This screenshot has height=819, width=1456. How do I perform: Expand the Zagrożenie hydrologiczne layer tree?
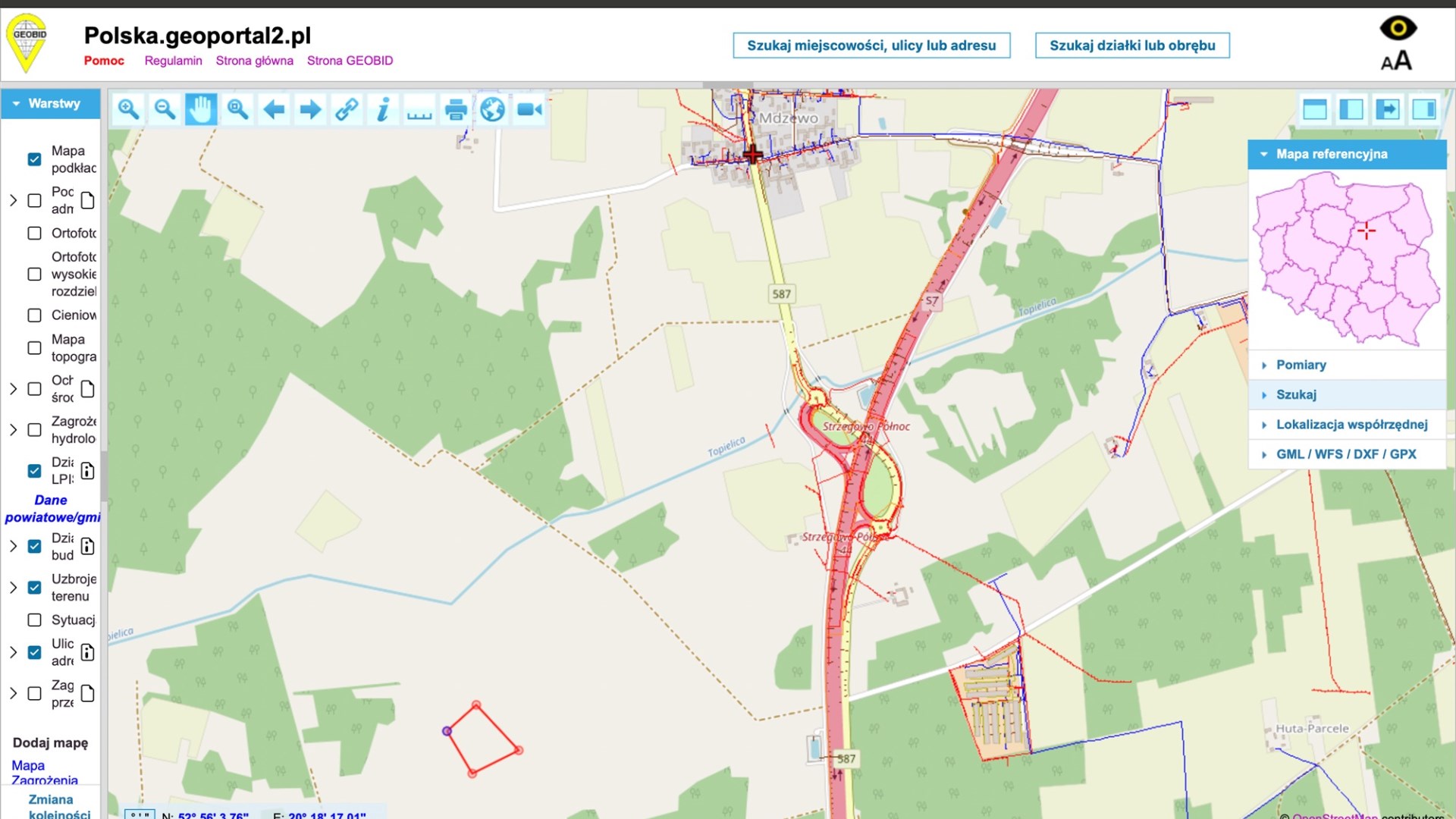click(x=13, y=430)
